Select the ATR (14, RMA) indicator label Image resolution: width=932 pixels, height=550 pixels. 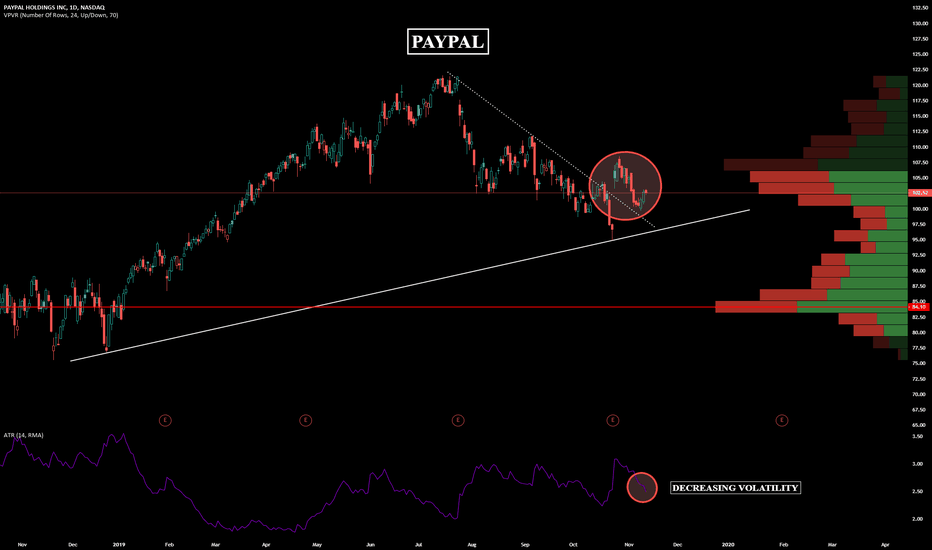tap(23, 435)
